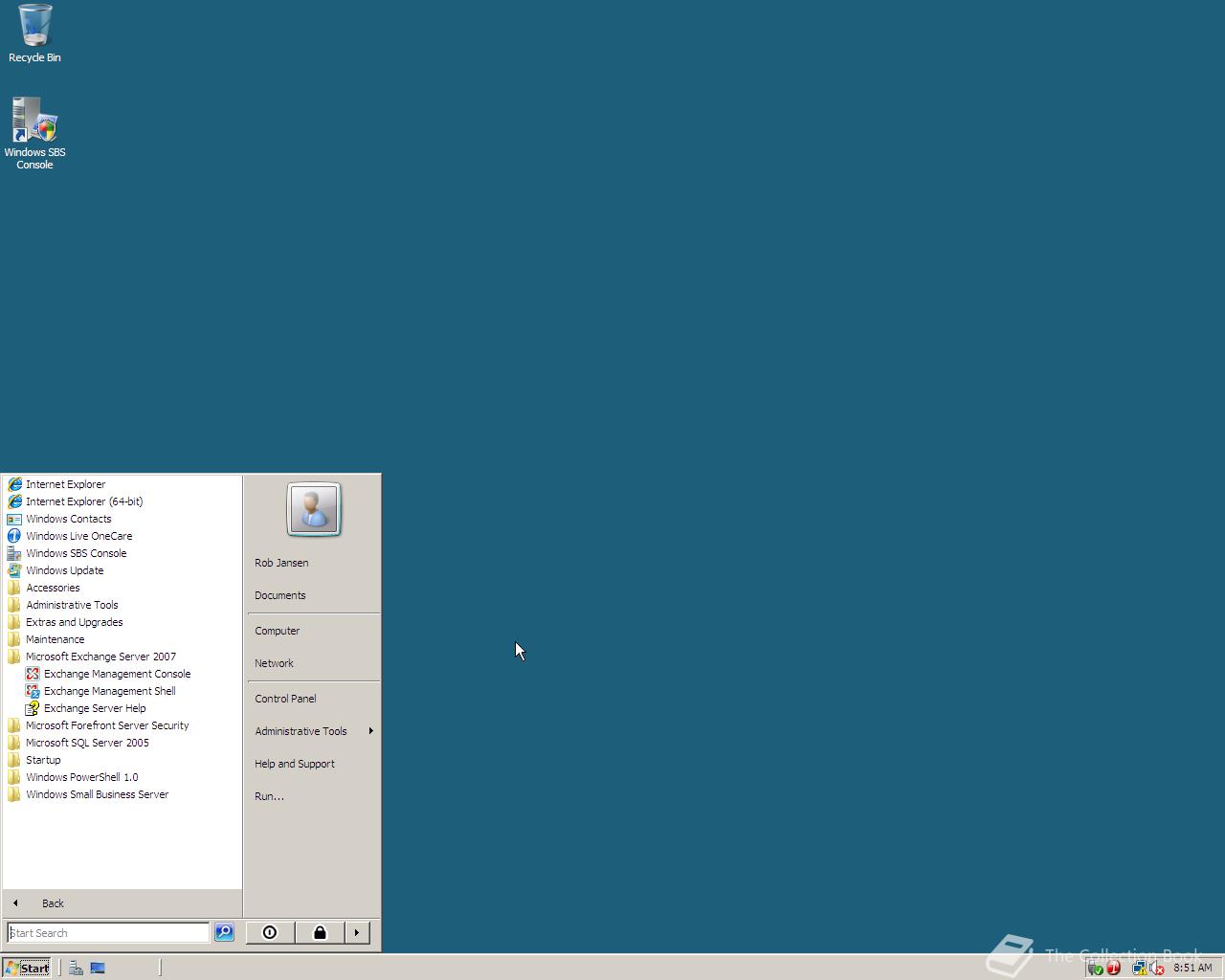
Task: Click the Start button on the taskbar
Action: pyautogui.click(x=27, y=968)
